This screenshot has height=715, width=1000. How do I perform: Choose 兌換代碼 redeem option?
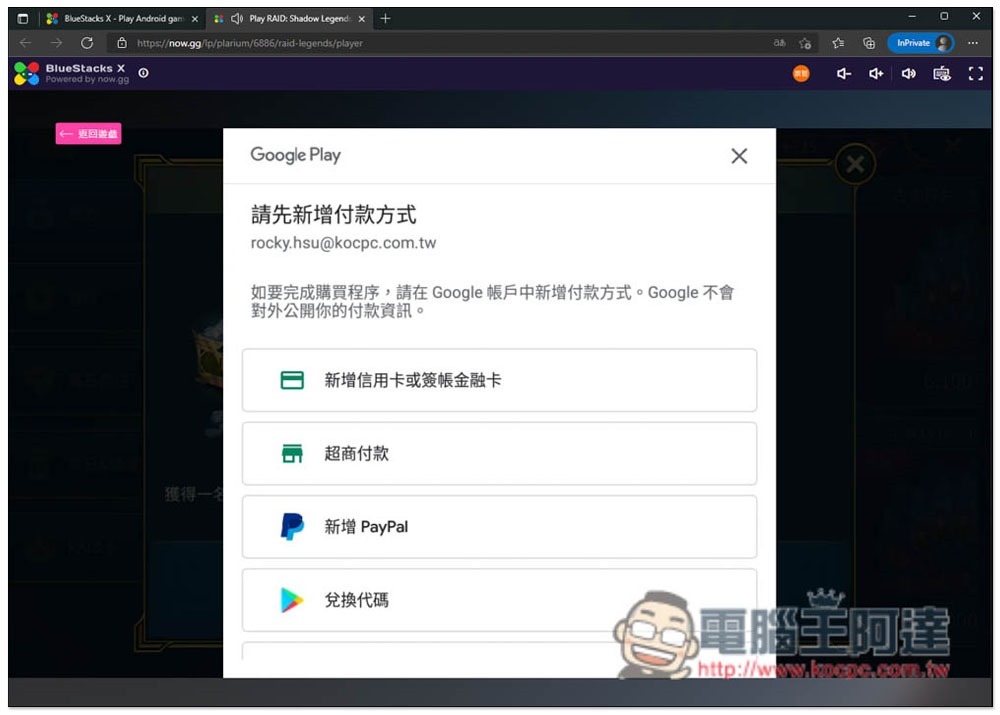pos(499,600)
